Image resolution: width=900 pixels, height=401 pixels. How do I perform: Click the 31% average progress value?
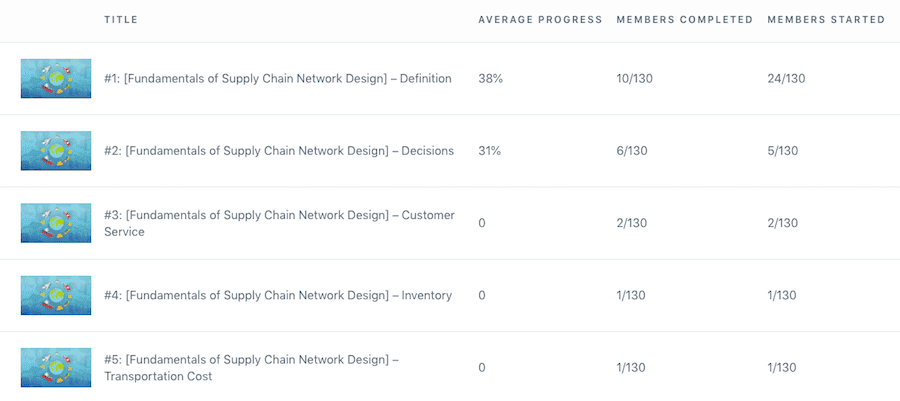tap(489, 151)
